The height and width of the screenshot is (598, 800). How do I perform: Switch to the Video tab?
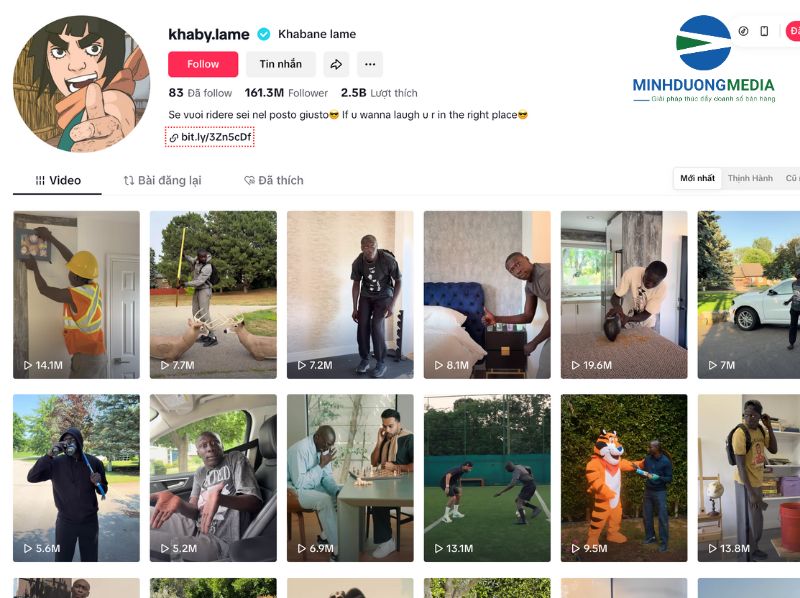click(x=58, y=181)
